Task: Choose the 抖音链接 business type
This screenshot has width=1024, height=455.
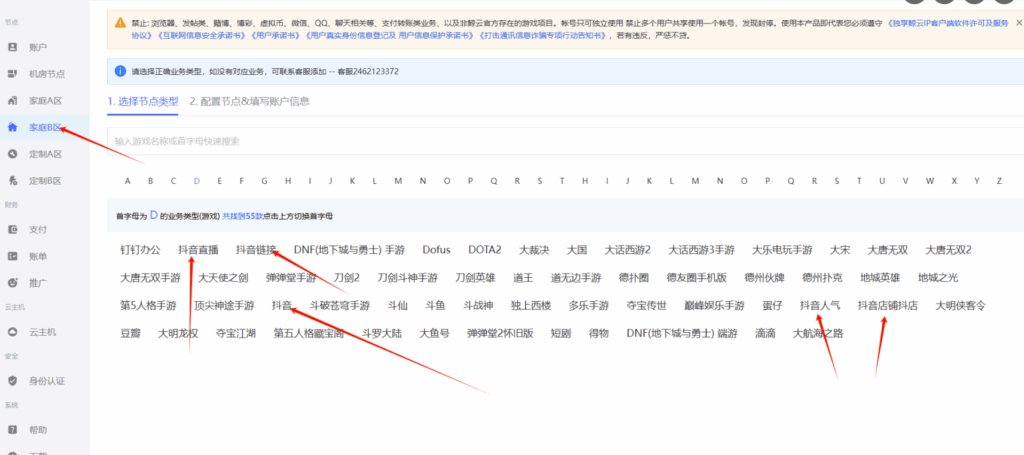Action: [x=256, y=250]
